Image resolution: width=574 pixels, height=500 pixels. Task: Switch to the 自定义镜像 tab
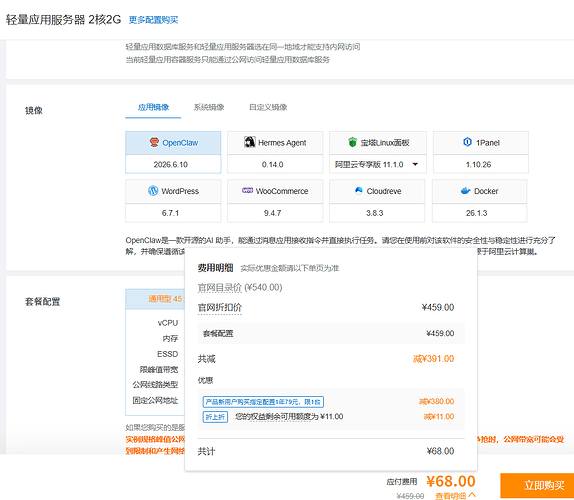pyautogui.click(x=268, y=107)
